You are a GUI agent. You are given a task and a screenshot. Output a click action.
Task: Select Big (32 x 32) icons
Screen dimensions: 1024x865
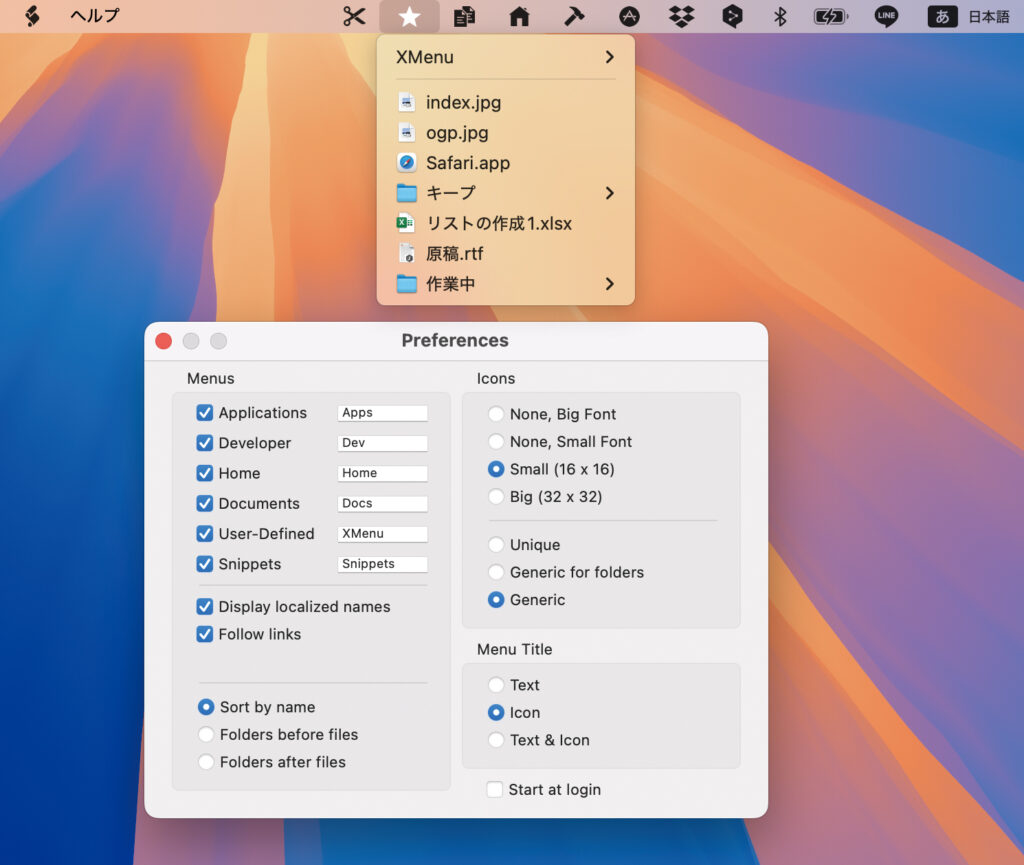(x=496, y=497)
